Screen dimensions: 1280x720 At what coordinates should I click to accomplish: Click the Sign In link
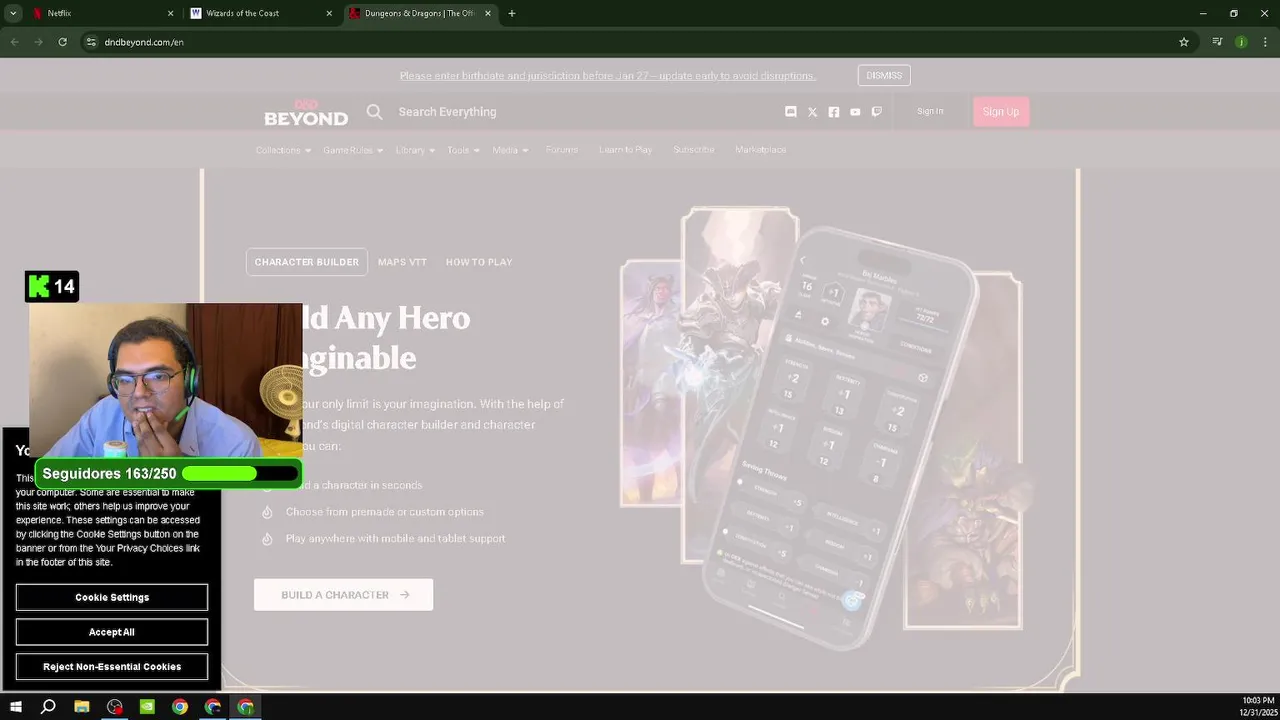pos(930,111)
